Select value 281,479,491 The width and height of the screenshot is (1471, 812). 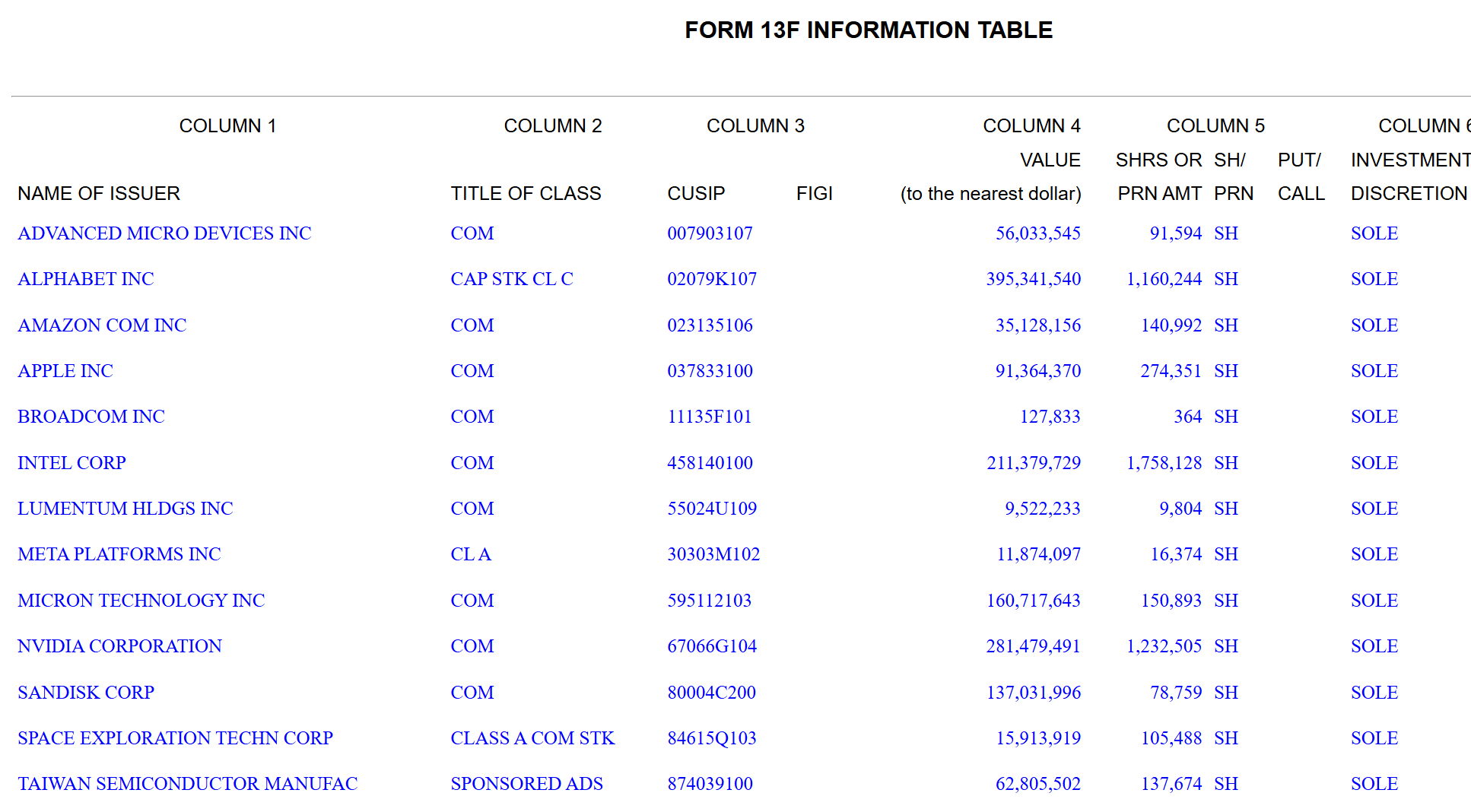click(x=1034, y=646)
